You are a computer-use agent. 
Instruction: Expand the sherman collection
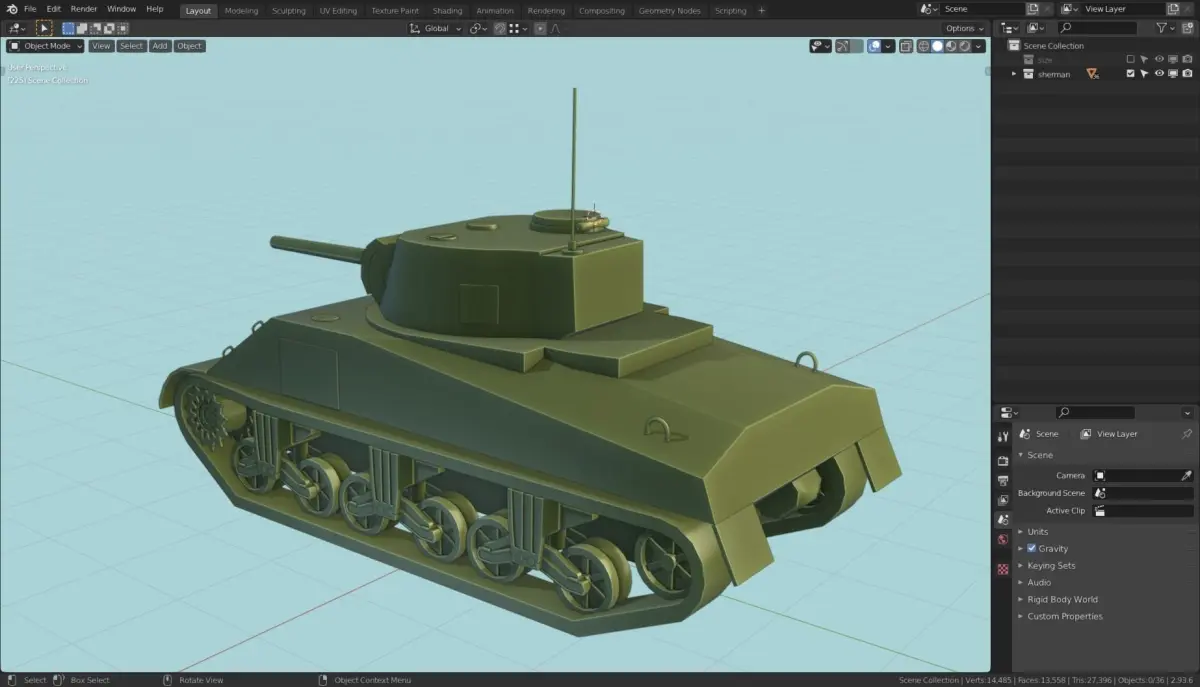pyautogui.click(x=1014, y=73)
